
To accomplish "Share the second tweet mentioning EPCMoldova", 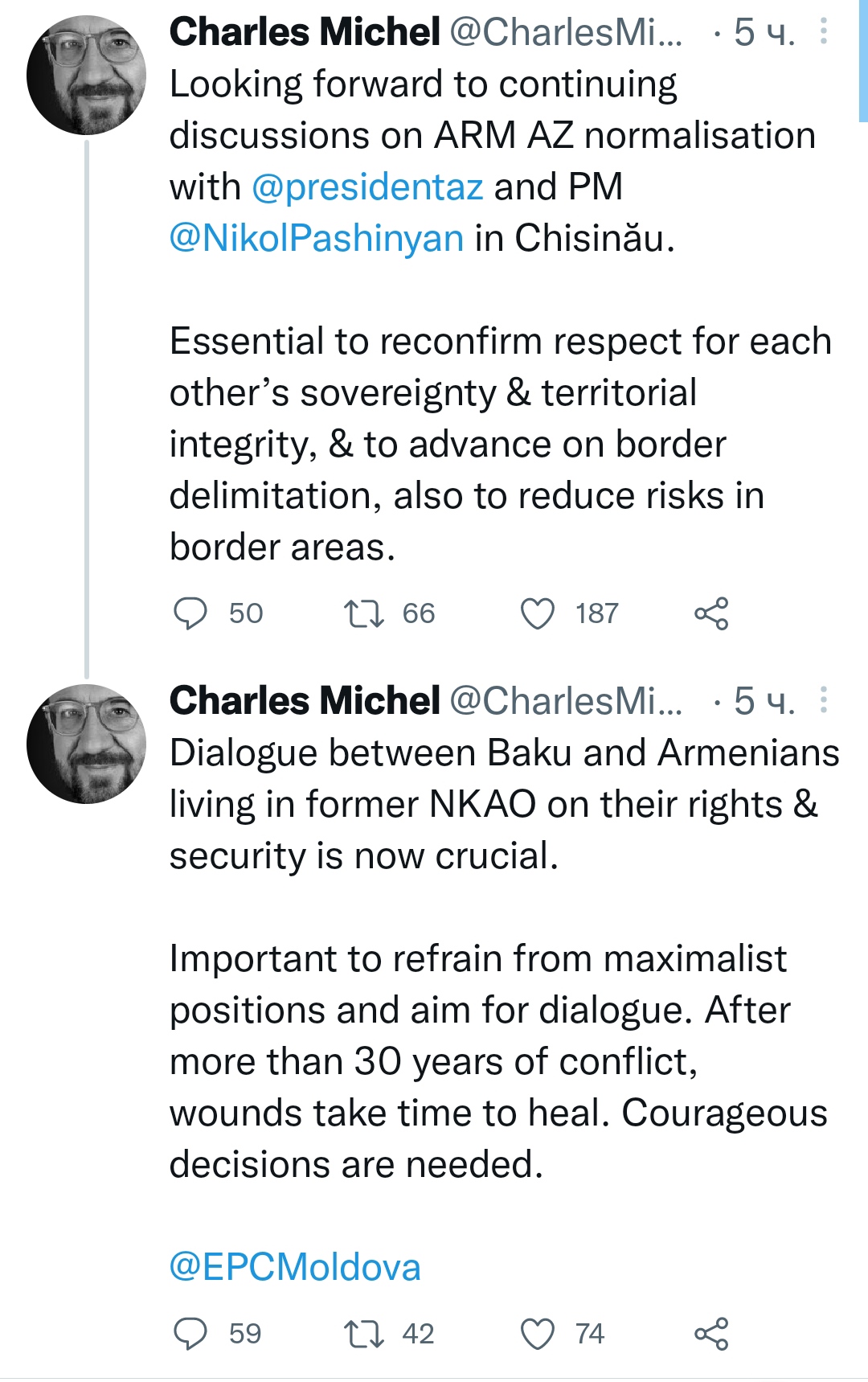I will pos(711,1335).
